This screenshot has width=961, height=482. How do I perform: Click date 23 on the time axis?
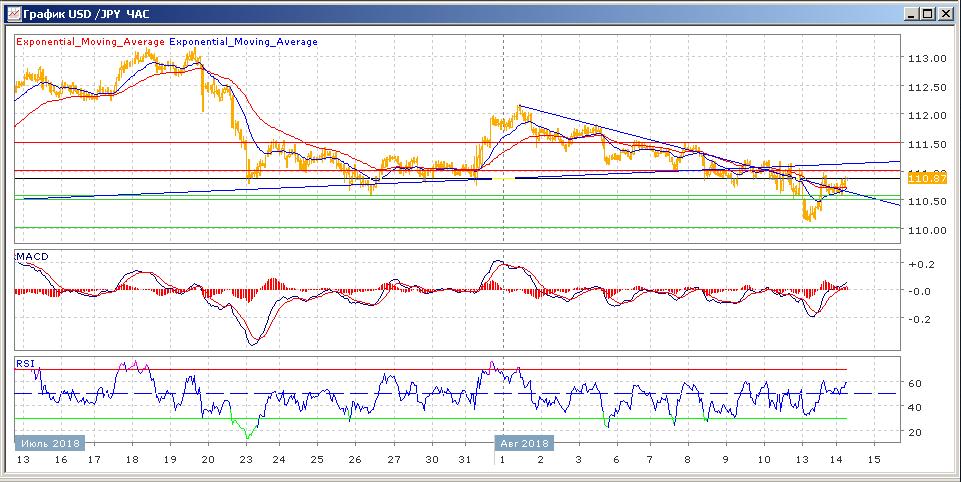(x=246, y=460)
